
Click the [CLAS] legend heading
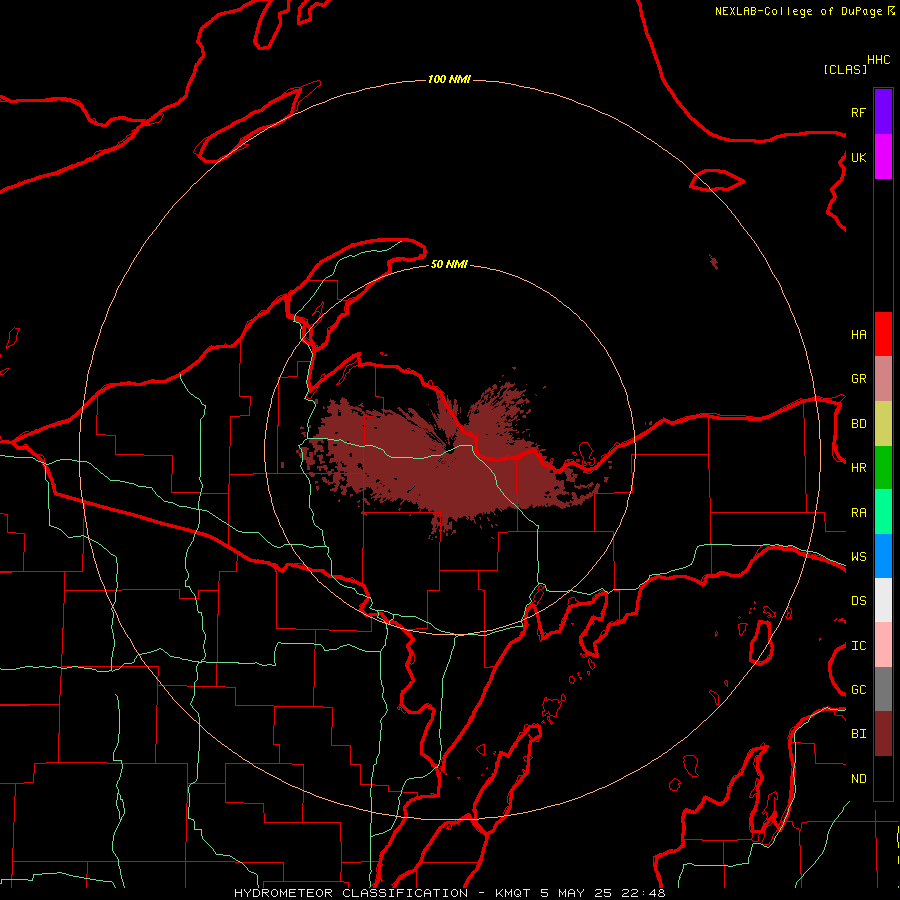coord(845,69)
